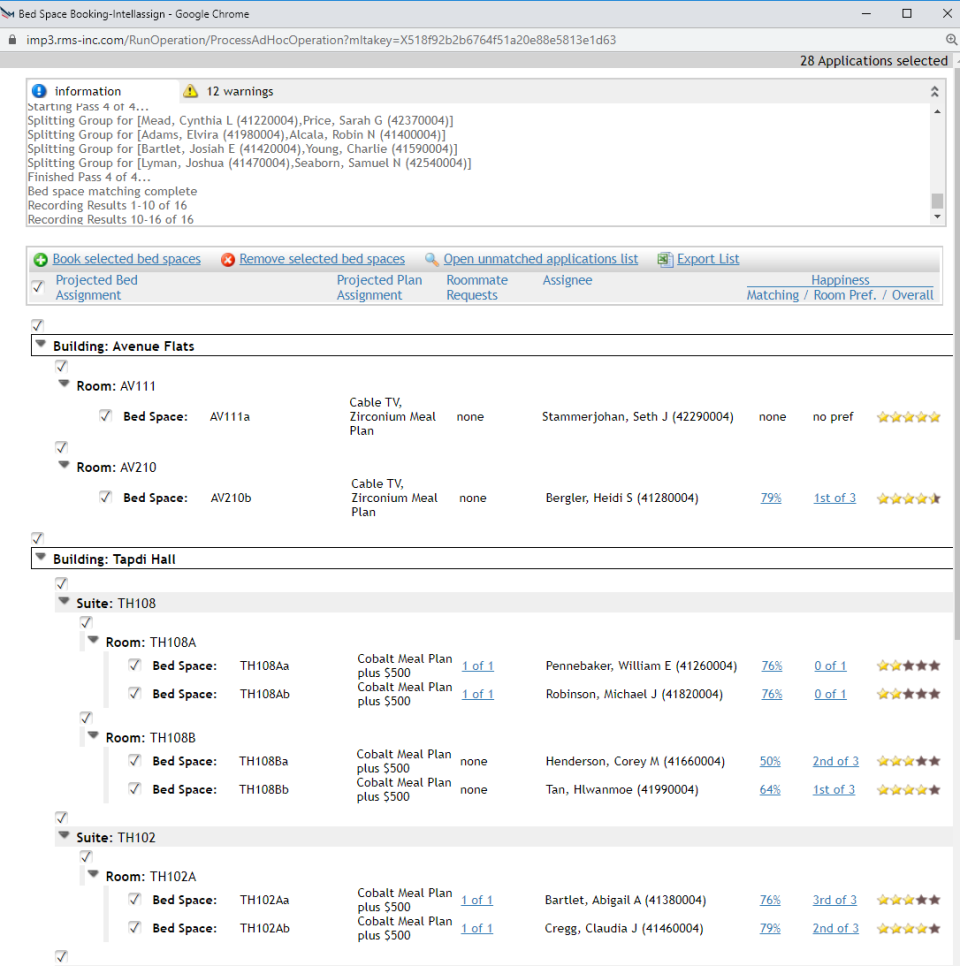Uncheck the Bed Space TH108Bb checkbox
Viewport: 960px width, 966px height.
[134, 789]
